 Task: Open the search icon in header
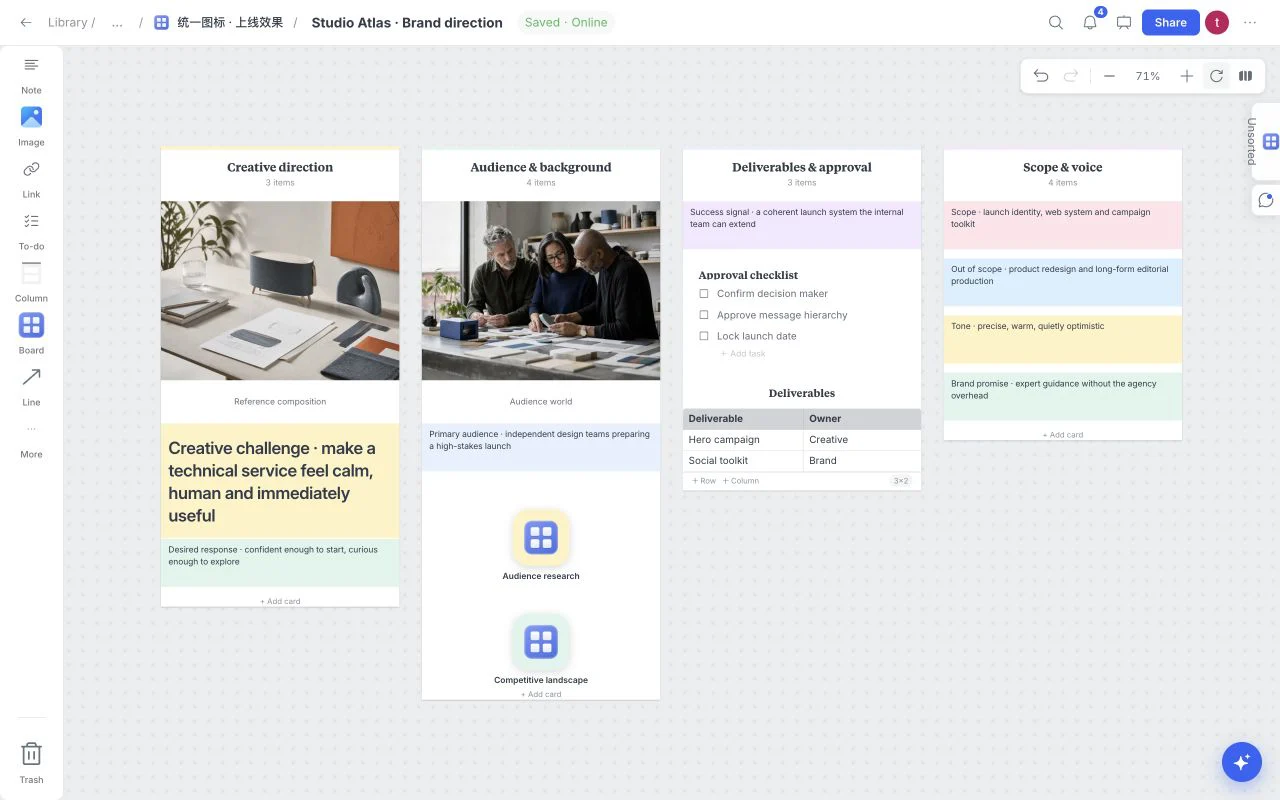point(1055,22)
